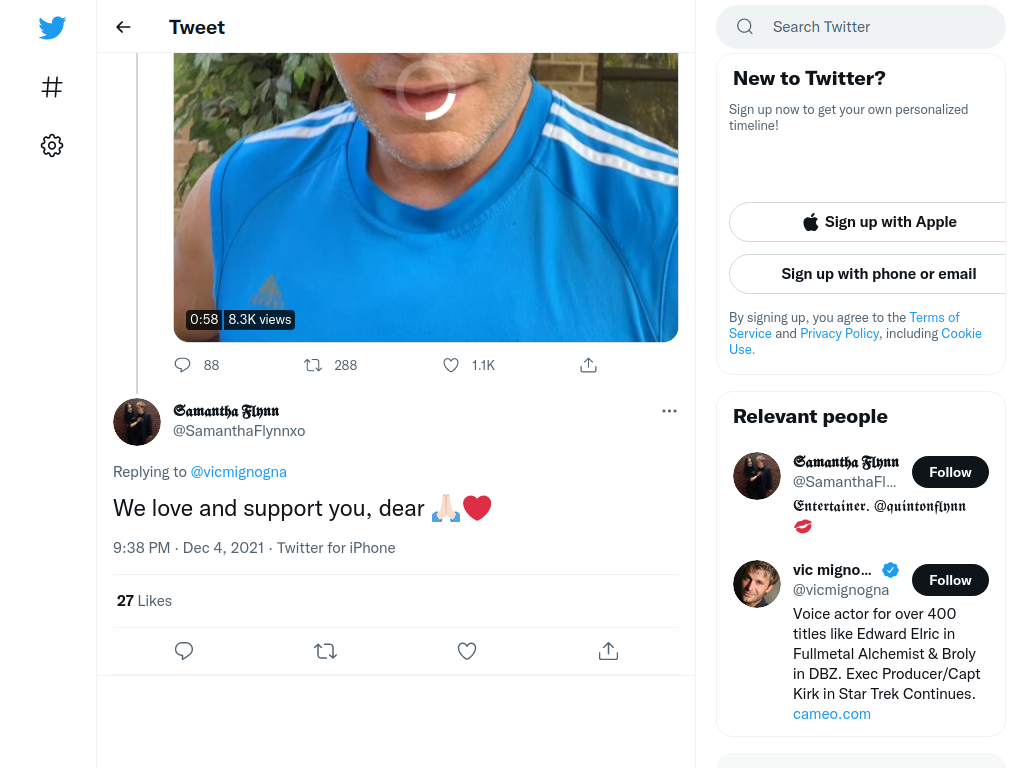Follow Samantha Flynn in Relevant people
Image resolution: width=1024 pixels, height=768 pixels.
[x=950, y=472]
